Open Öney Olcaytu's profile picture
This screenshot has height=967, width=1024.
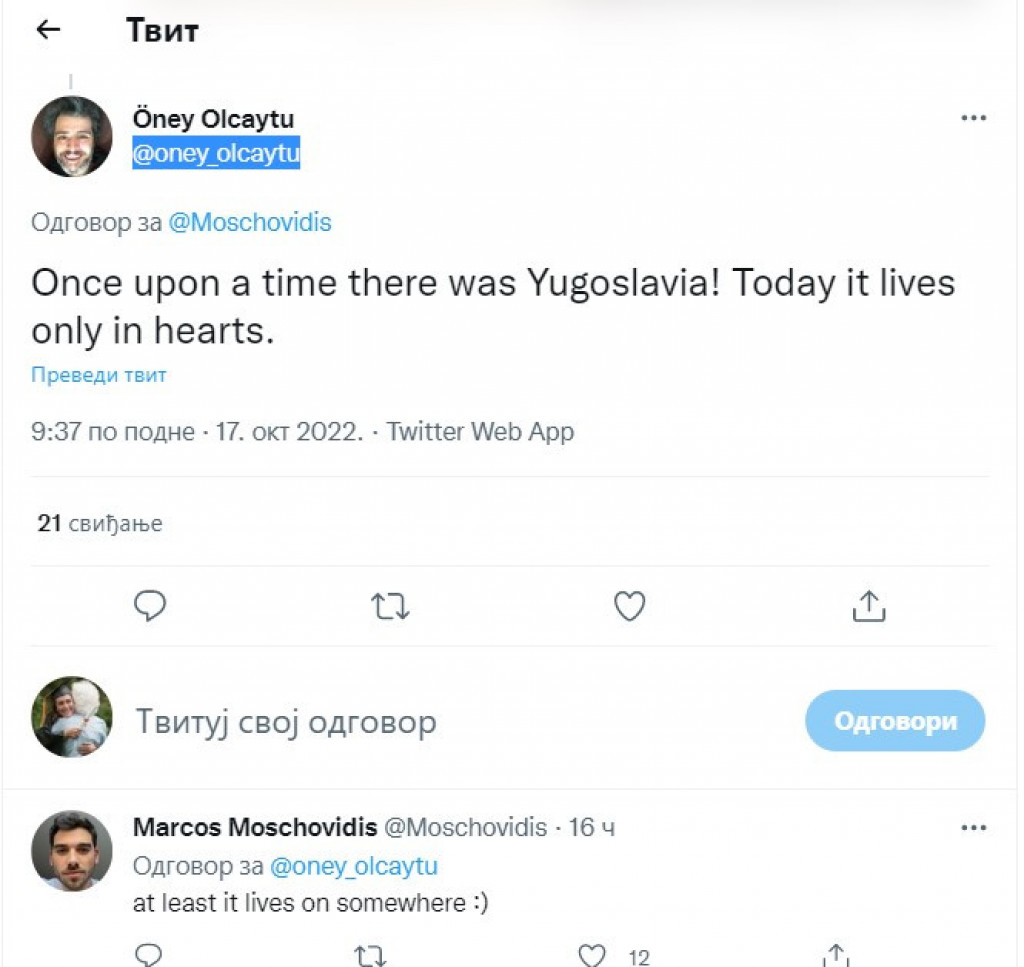(x=72, y=137)
